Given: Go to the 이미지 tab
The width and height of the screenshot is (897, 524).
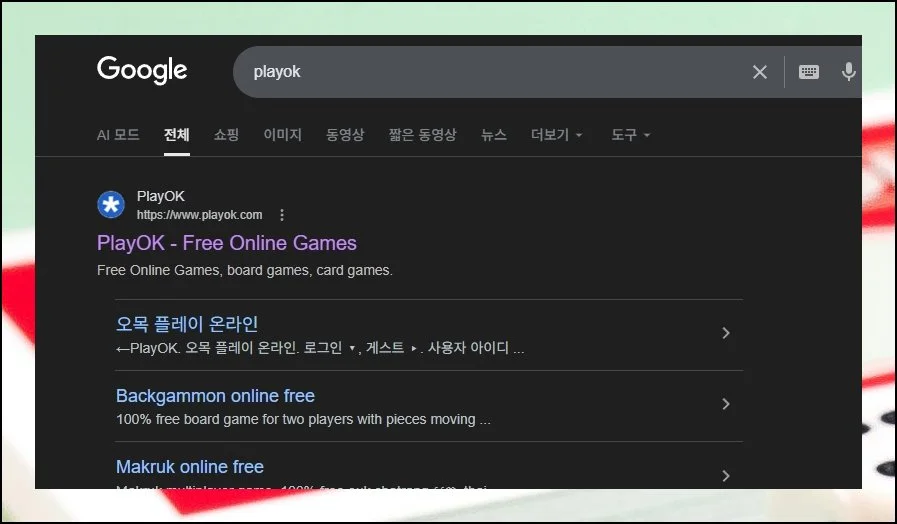Looking at the screenshot, I should [282, 135].
